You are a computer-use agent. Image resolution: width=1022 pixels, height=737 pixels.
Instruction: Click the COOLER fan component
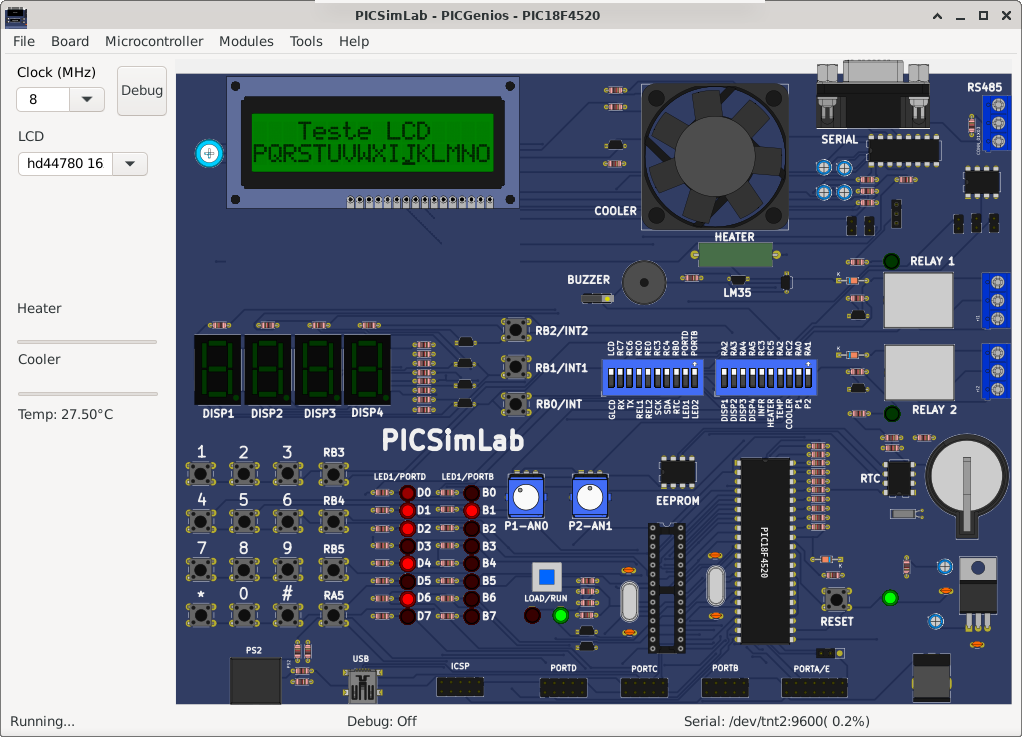(715, 155)
